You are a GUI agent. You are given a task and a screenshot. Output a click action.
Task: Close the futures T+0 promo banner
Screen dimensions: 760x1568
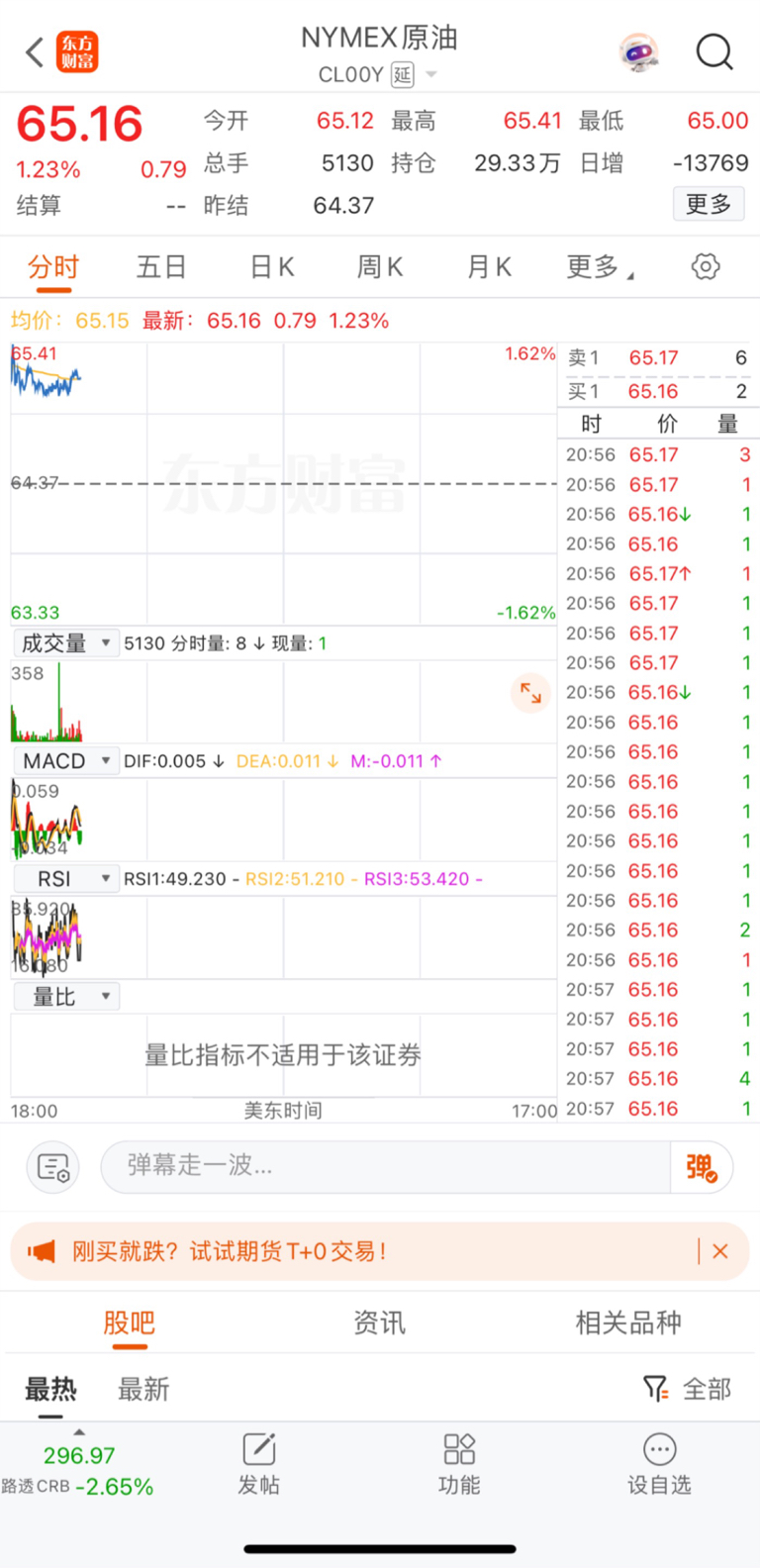click(x=720, y=1251)
